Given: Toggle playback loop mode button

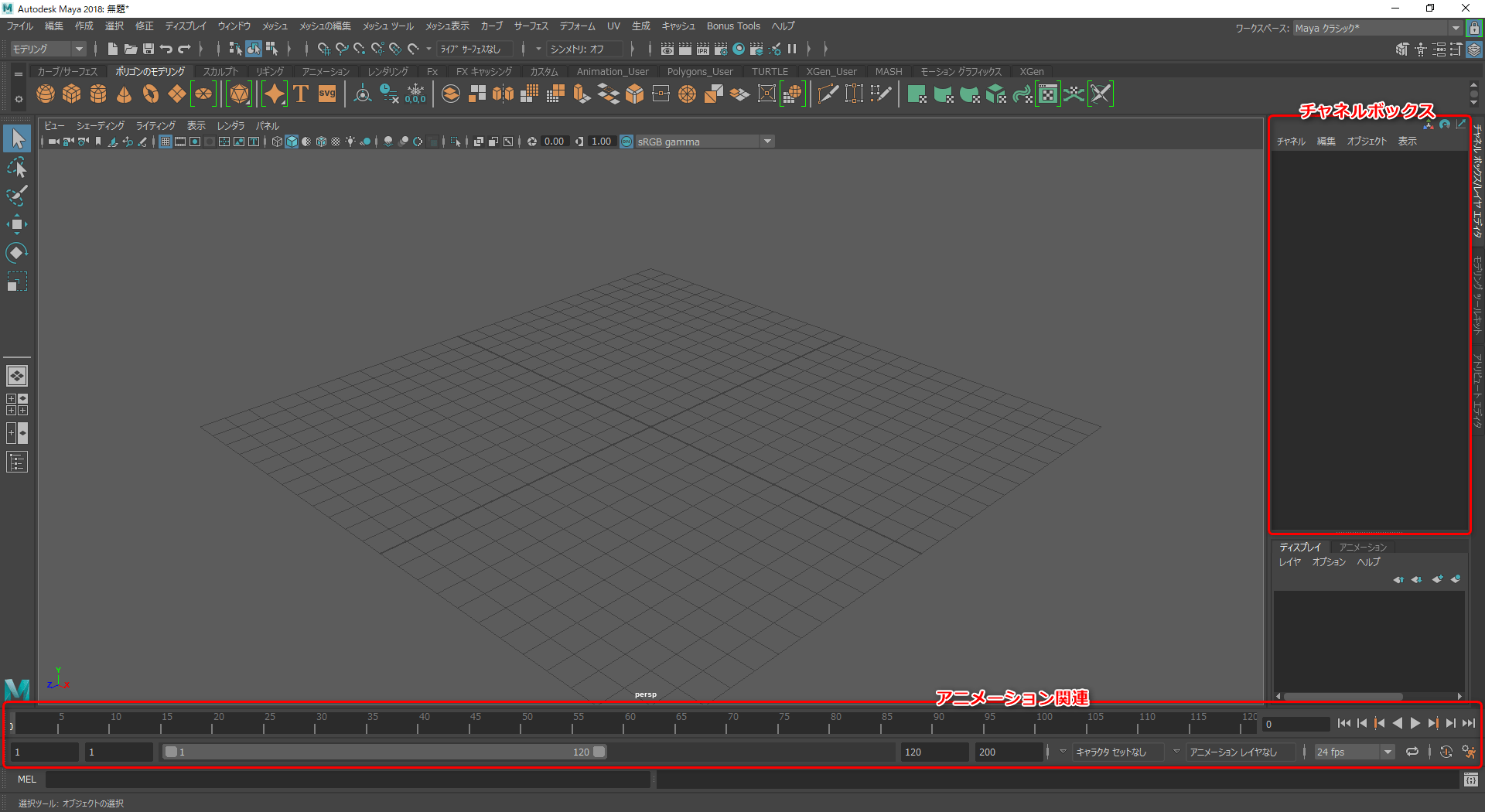Looking at the screenshot, I should click(1412, 752).
